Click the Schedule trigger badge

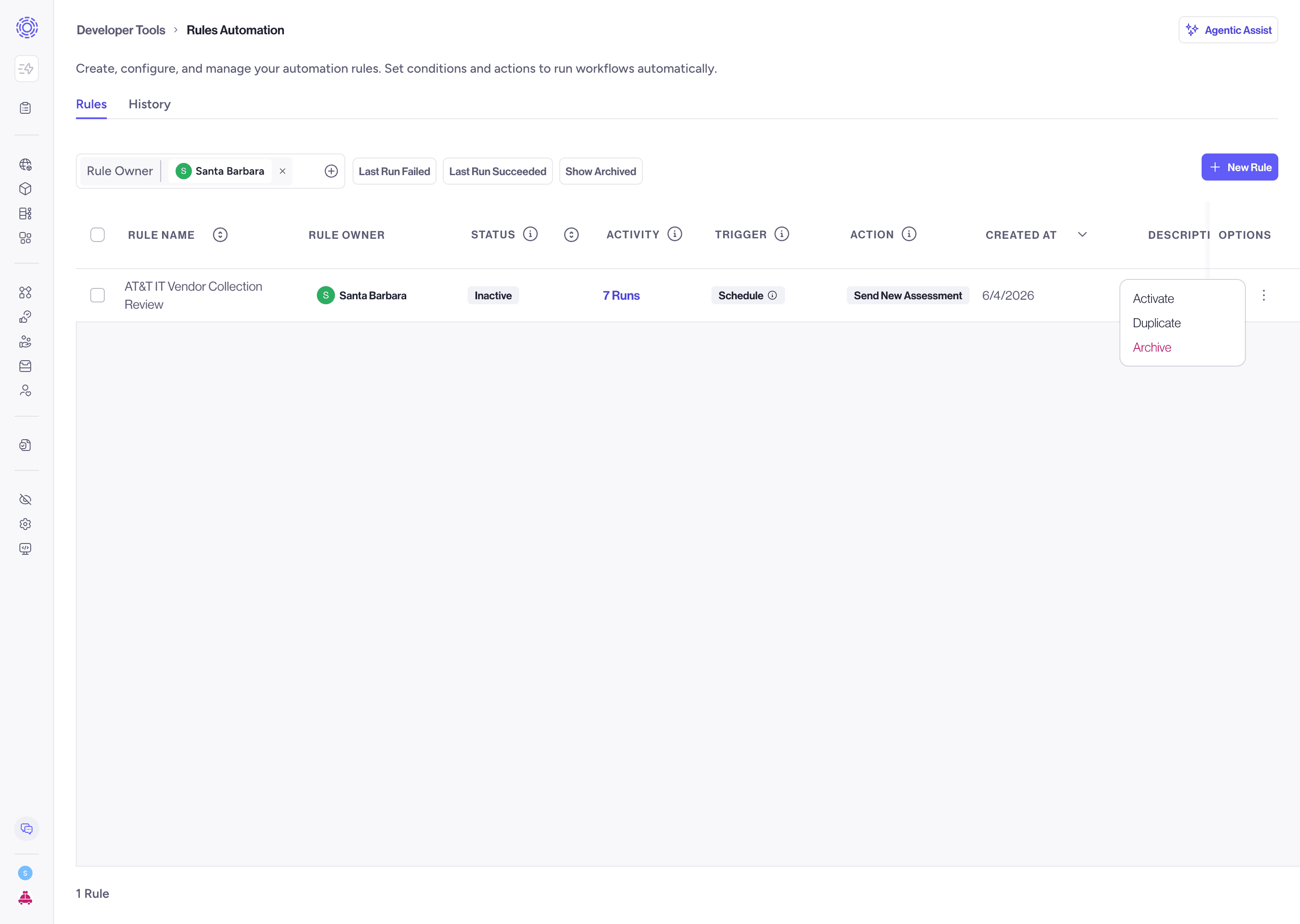tap(747, 295)
